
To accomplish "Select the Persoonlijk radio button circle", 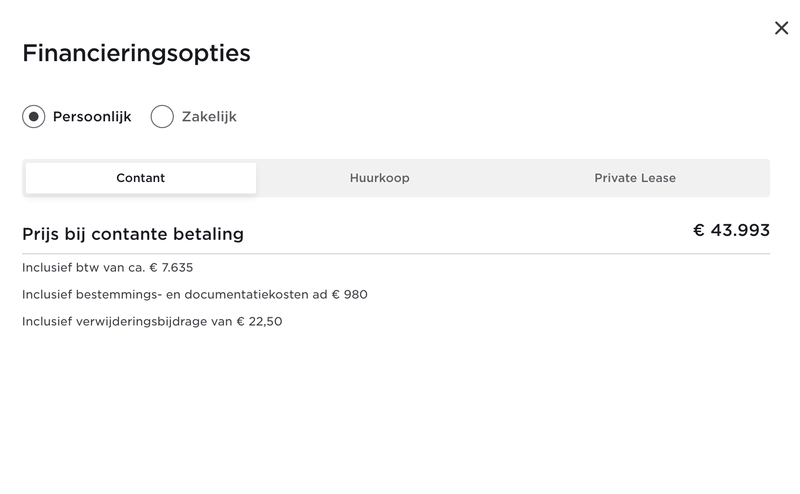I will (34, 117).
